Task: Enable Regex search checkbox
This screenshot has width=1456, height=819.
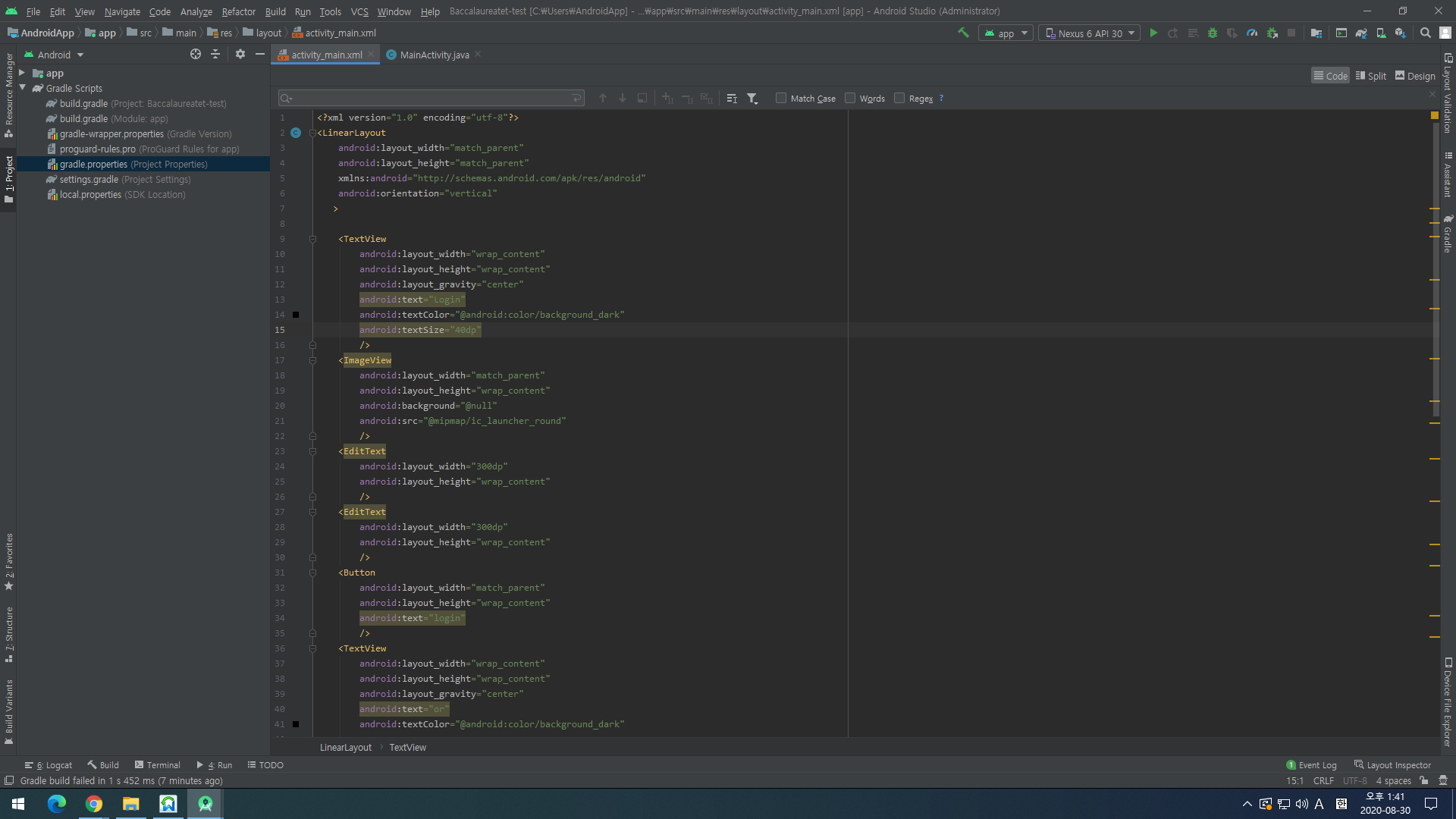Action: point(899,98)
